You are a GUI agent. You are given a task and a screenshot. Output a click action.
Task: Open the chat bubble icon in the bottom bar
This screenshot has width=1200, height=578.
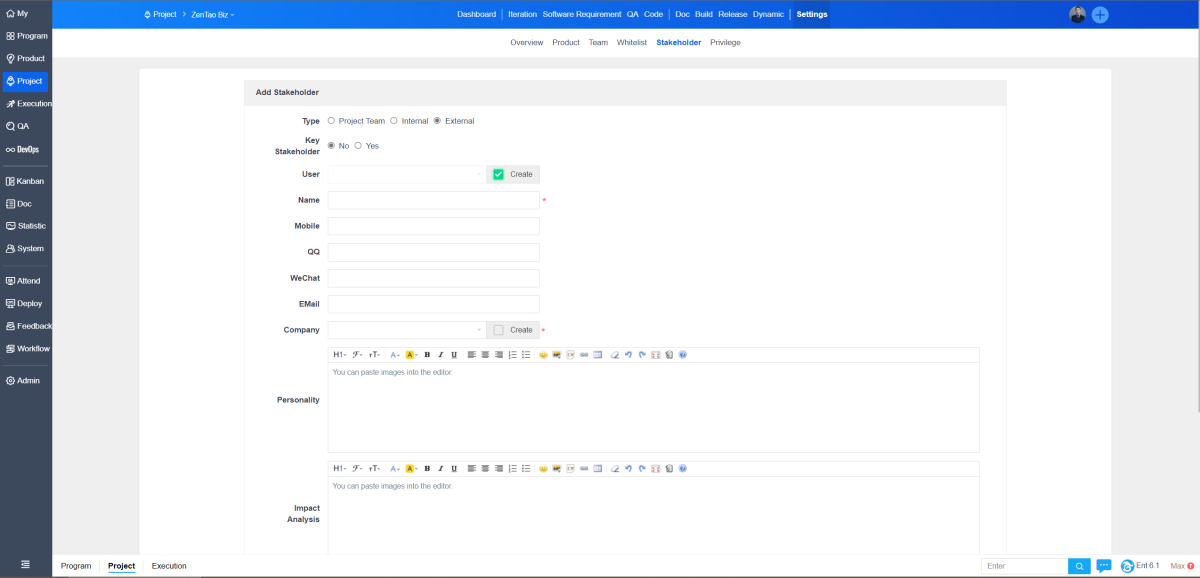tap(1104, 566)
